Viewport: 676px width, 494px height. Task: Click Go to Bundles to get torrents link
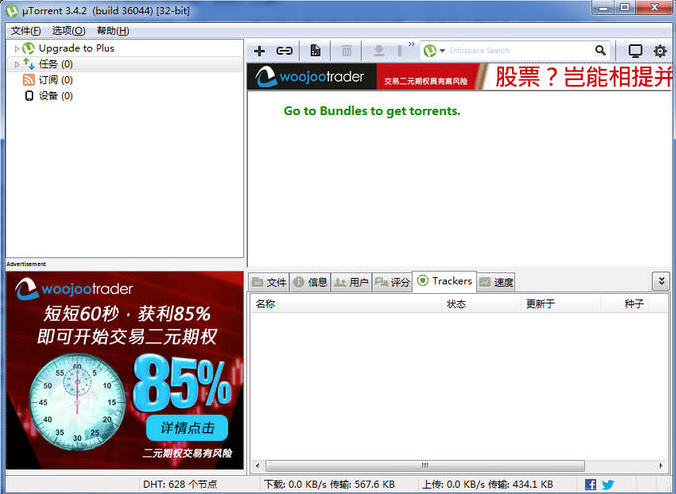372,111
